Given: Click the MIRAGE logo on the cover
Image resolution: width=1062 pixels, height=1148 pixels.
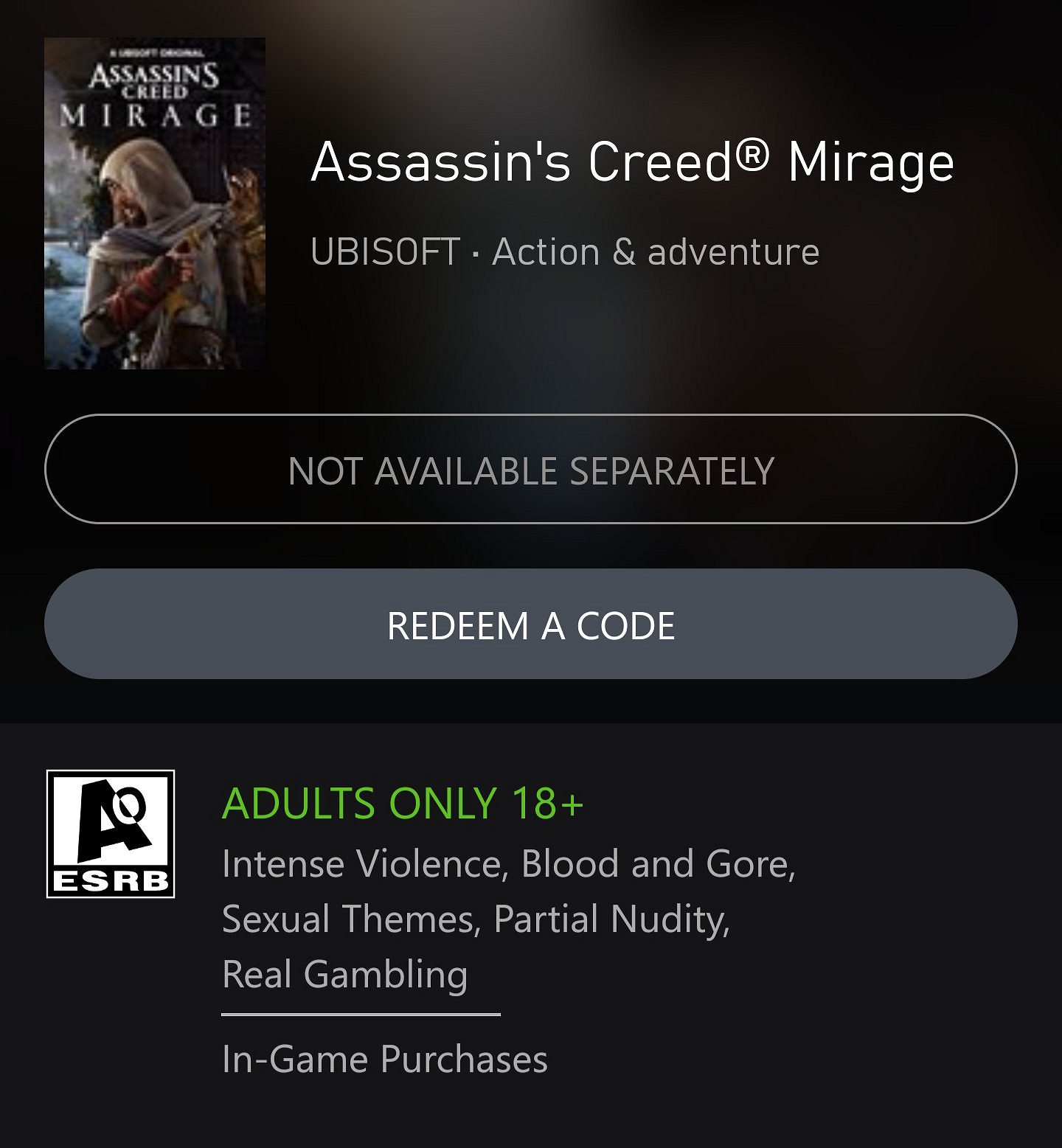Looking at the screenshot, I should [x=155, y=116].
